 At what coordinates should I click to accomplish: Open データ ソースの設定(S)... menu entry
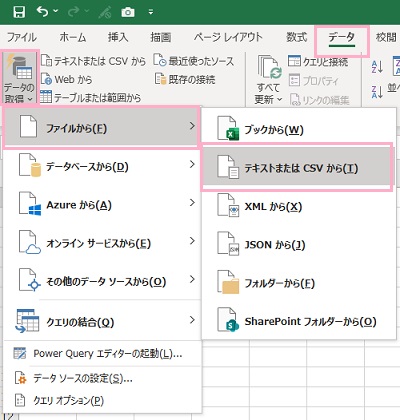102,378
